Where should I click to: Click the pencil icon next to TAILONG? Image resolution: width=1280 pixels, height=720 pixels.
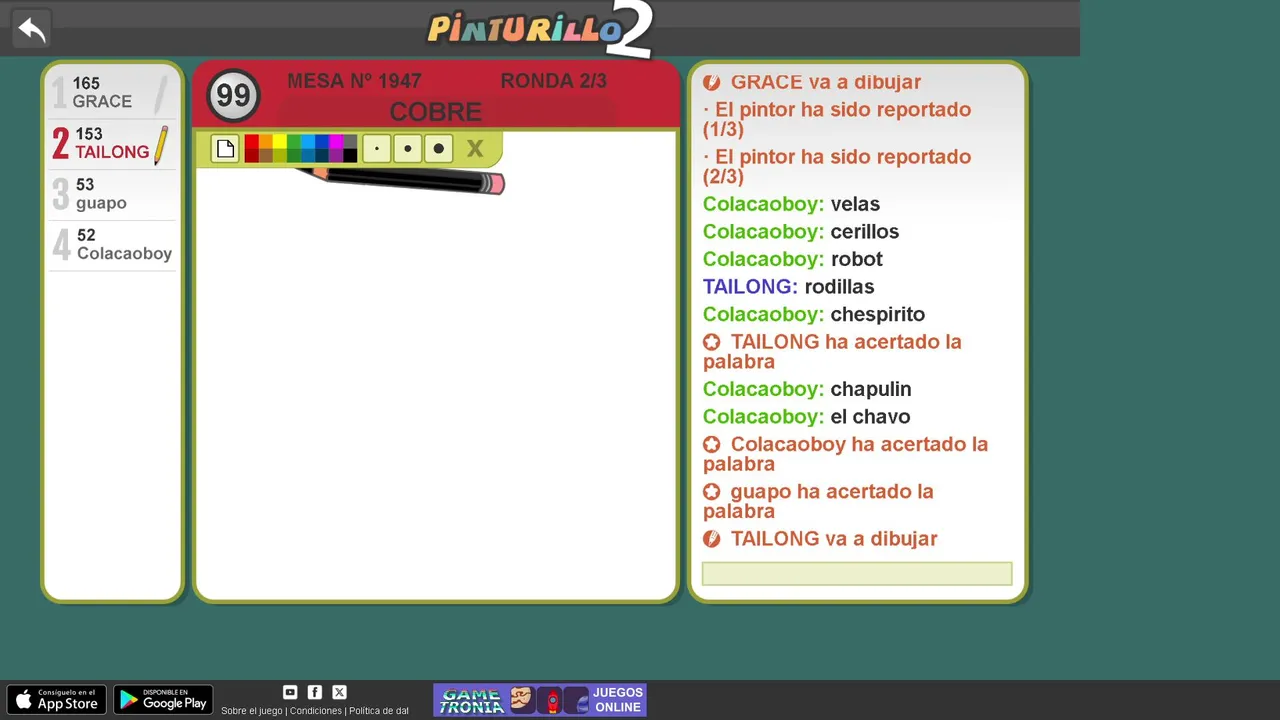coord(160,145)
